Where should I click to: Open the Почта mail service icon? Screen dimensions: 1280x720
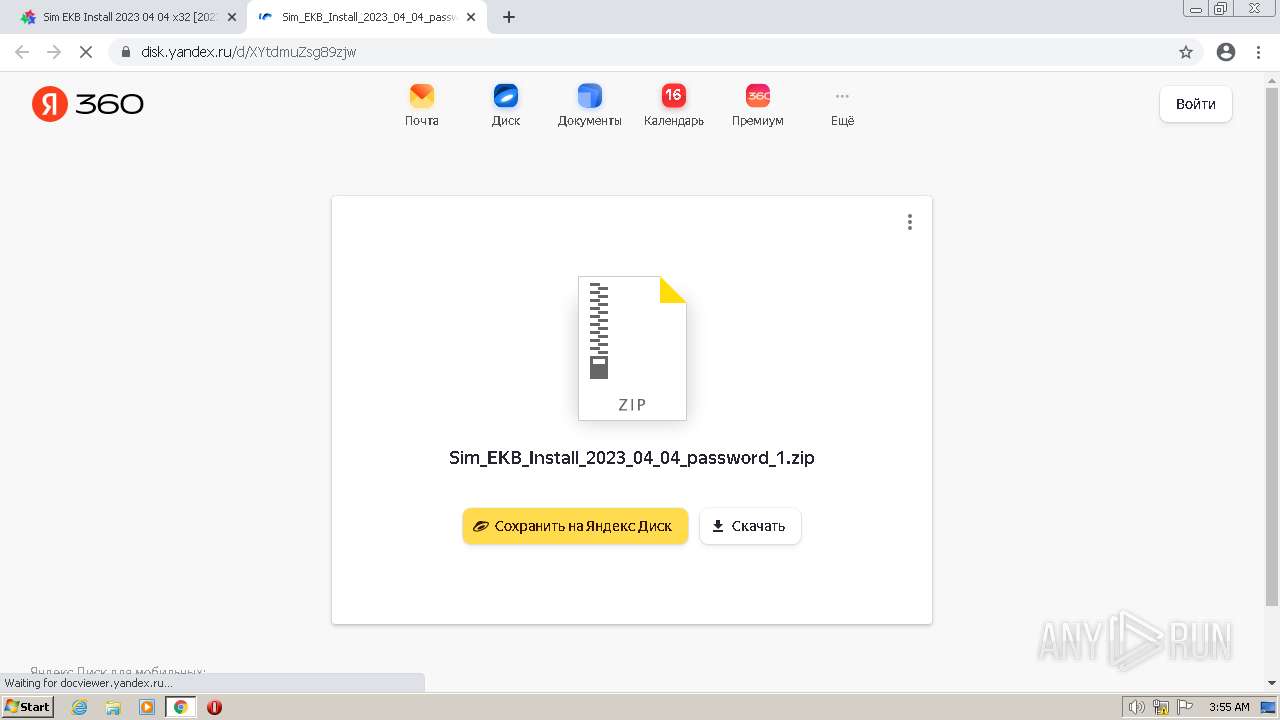point(422,105)
